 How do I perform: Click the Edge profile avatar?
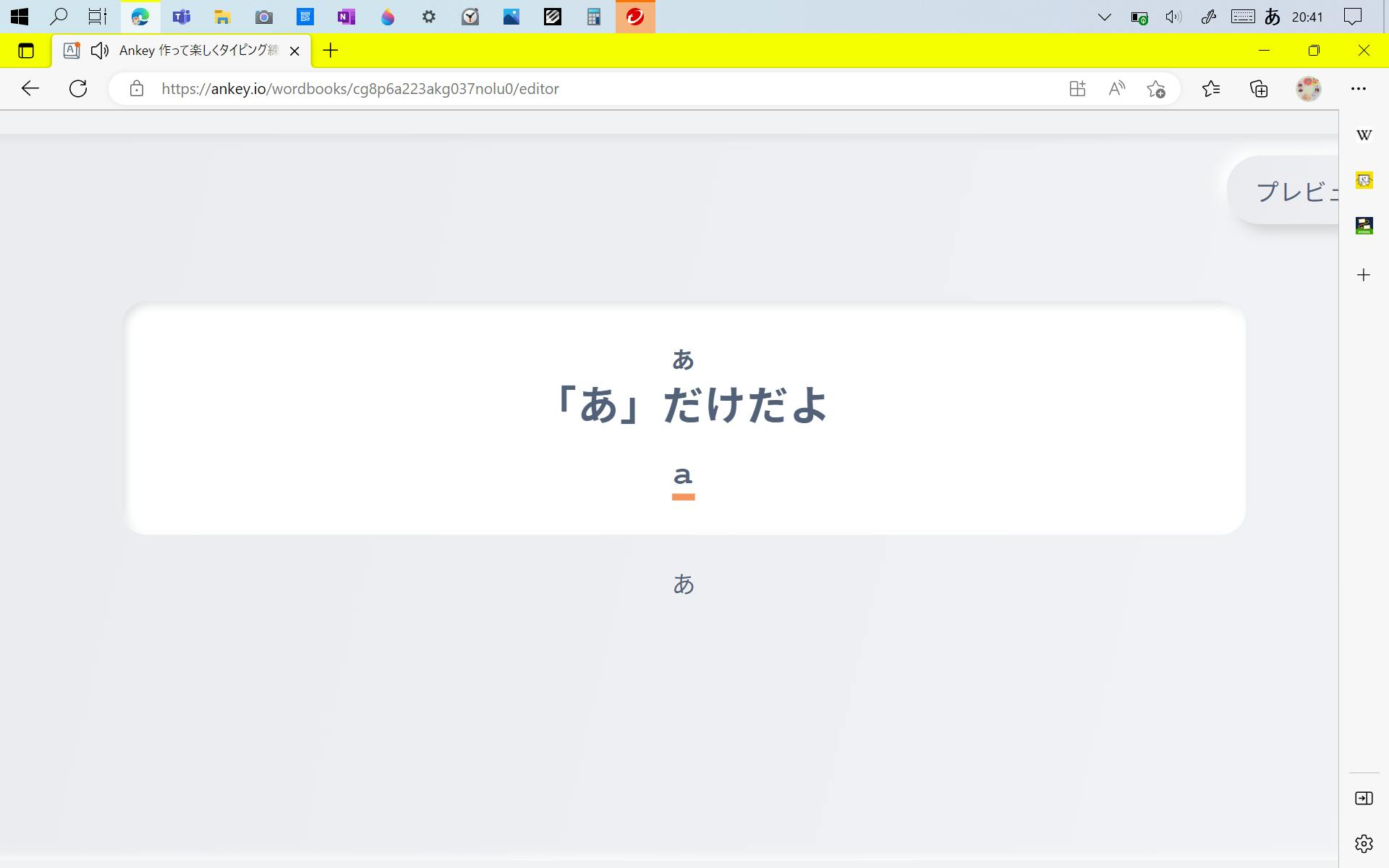pos(1308,89)
